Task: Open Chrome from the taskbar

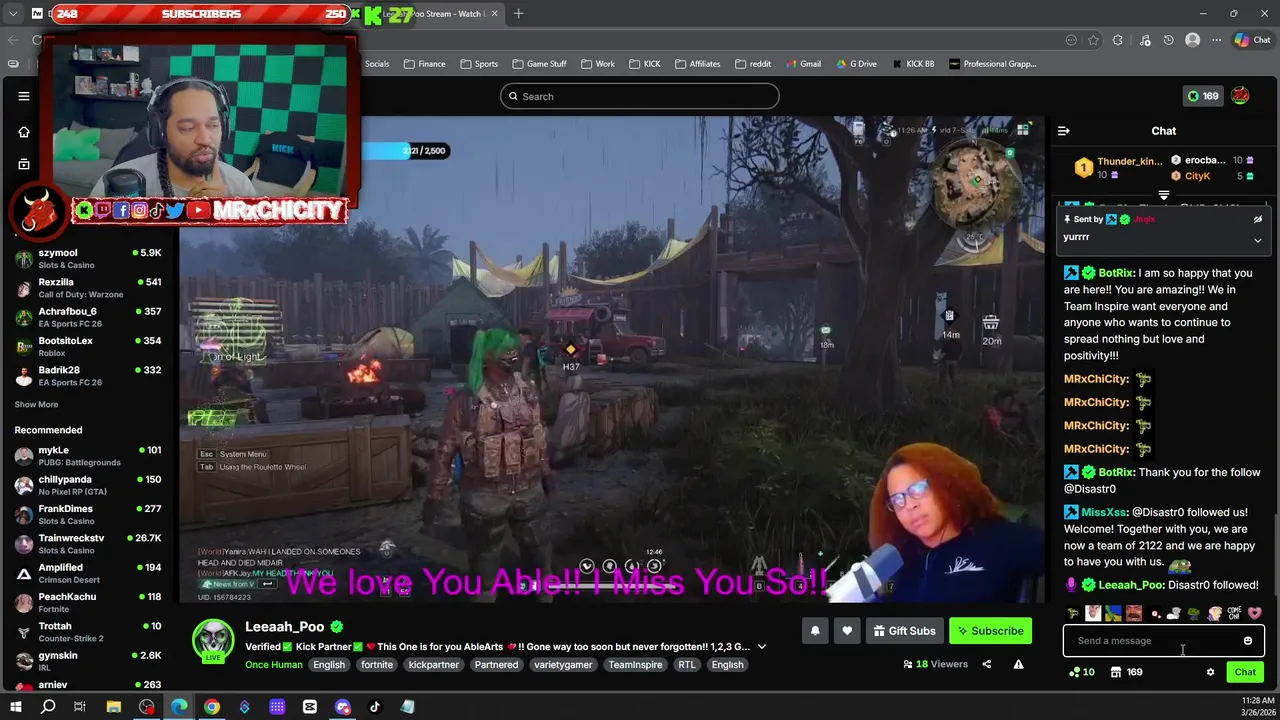Action: tap(212, 707)
